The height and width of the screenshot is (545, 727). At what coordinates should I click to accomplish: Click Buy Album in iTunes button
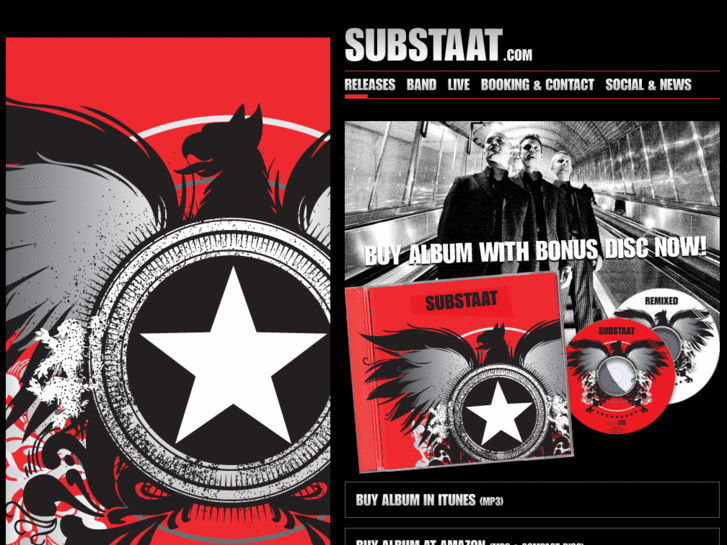(x=532, y=500)
